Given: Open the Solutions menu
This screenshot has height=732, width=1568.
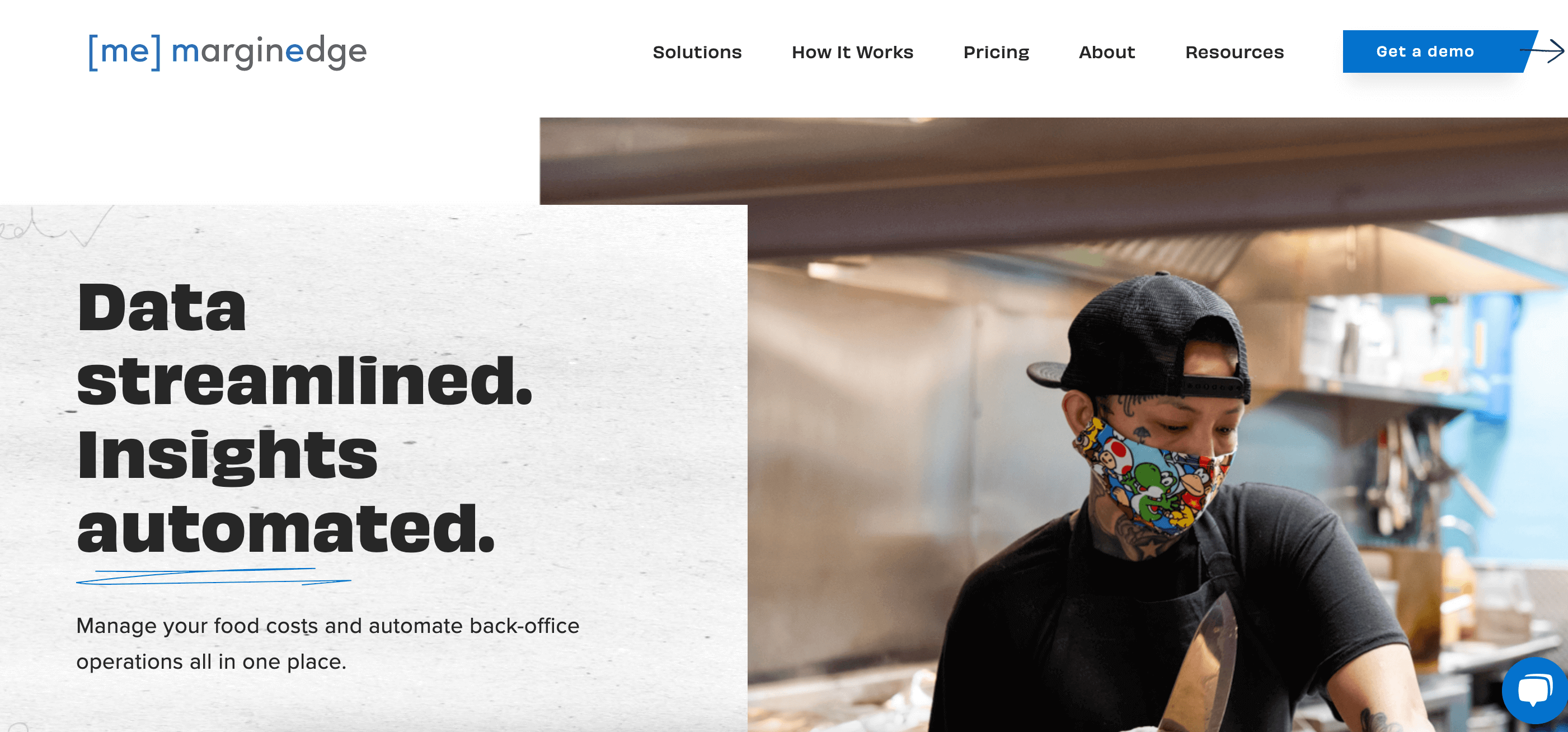Looking at the screenshot, I should click(x=697, y=53).
